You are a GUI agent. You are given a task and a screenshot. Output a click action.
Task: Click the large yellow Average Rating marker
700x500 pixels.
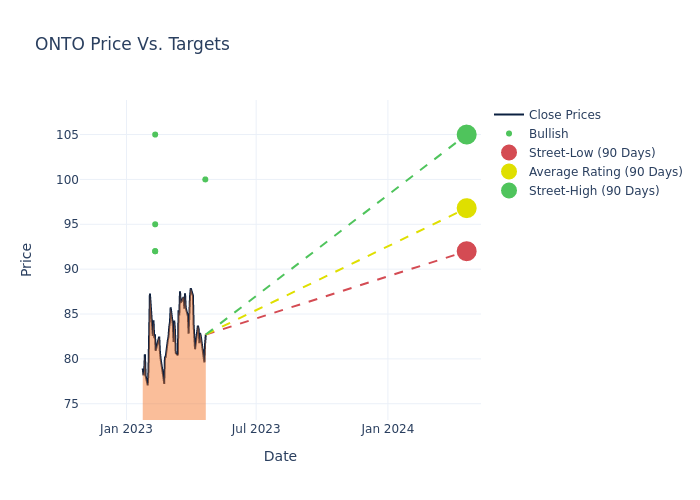click(466, 208)
